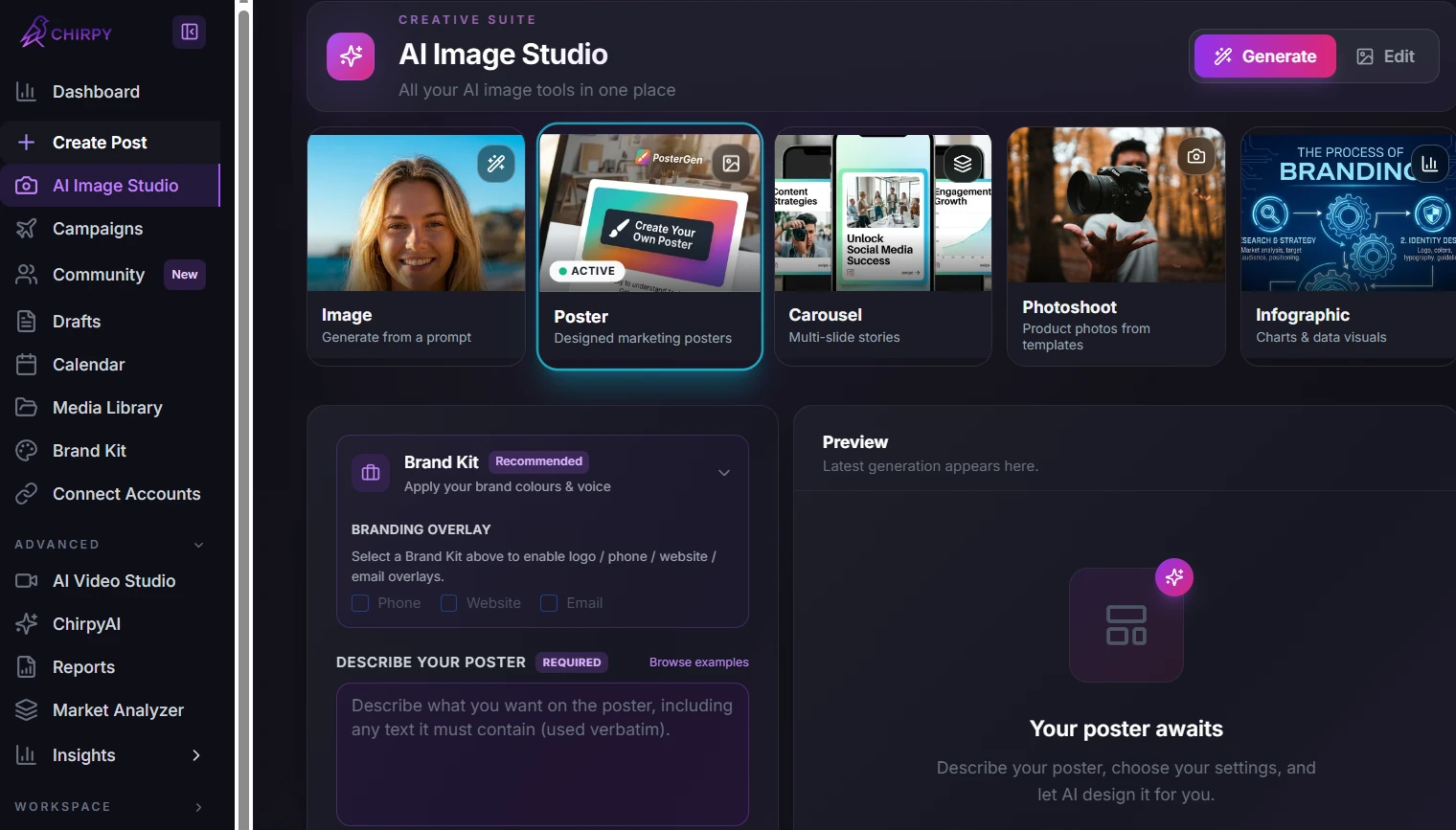Image resolution: width=1456 pixels, height=830 pixels.
Task: Select the Image generation card
Action: (416, 246)
